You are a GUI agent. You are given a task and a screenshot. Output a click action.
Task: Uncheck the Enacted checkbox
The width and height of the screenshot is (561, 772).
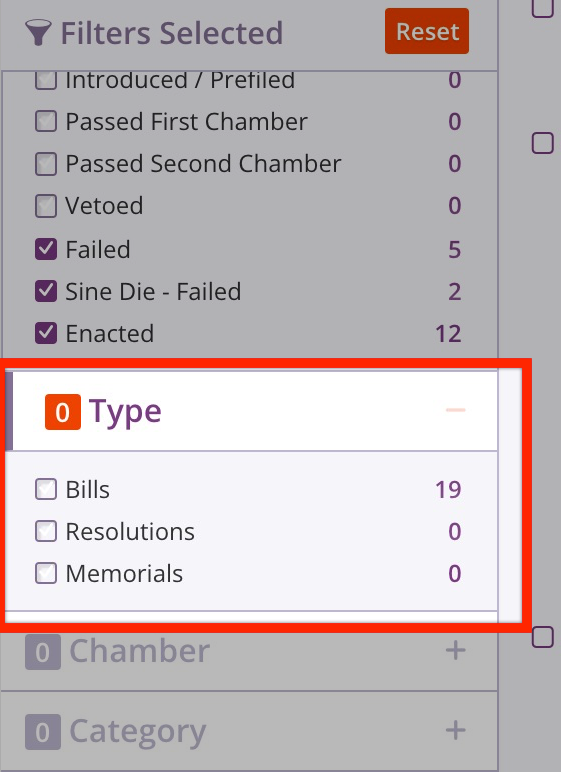tap(46, 333)
